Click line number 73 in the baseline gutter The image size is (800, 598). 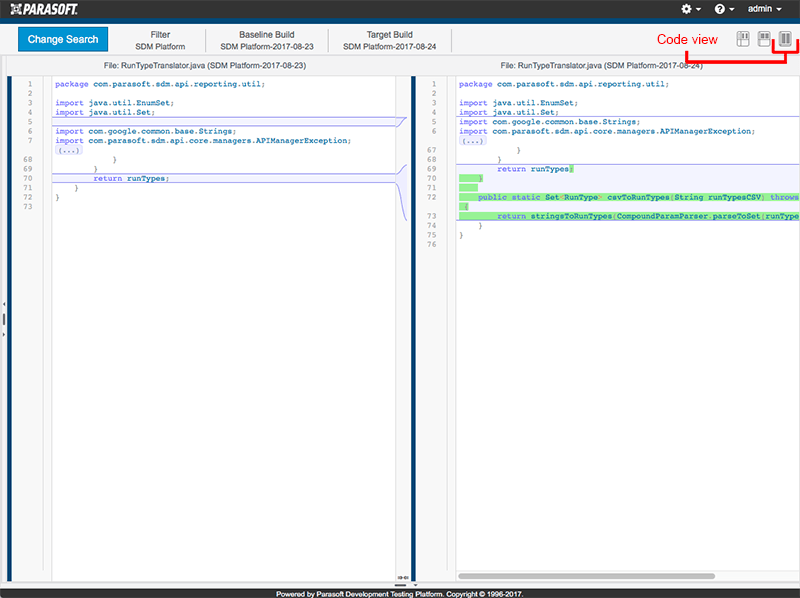point(28,207)
